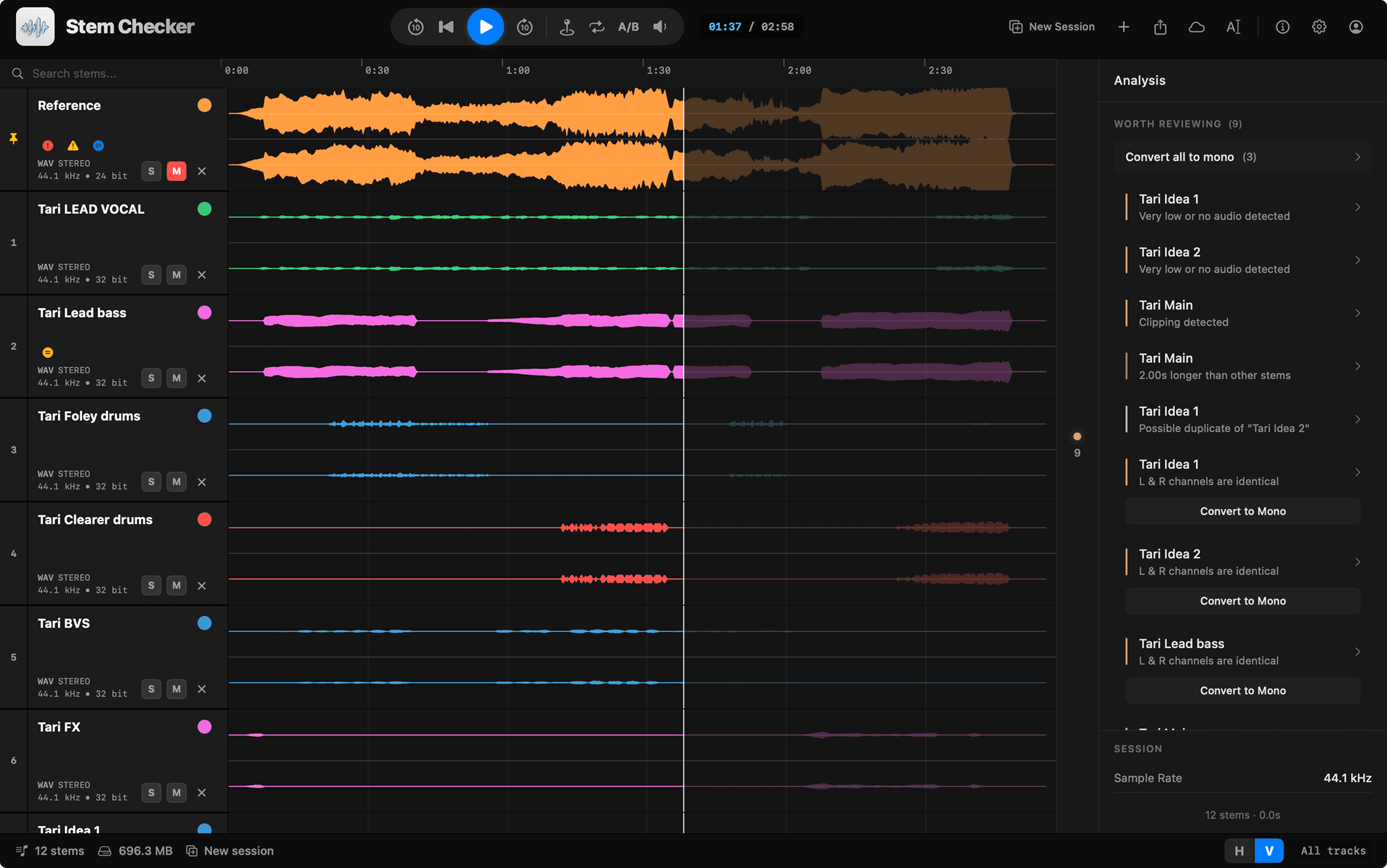Screen dimensions: 1387x868
Task: Remove the Reference track
Action: 201,171
